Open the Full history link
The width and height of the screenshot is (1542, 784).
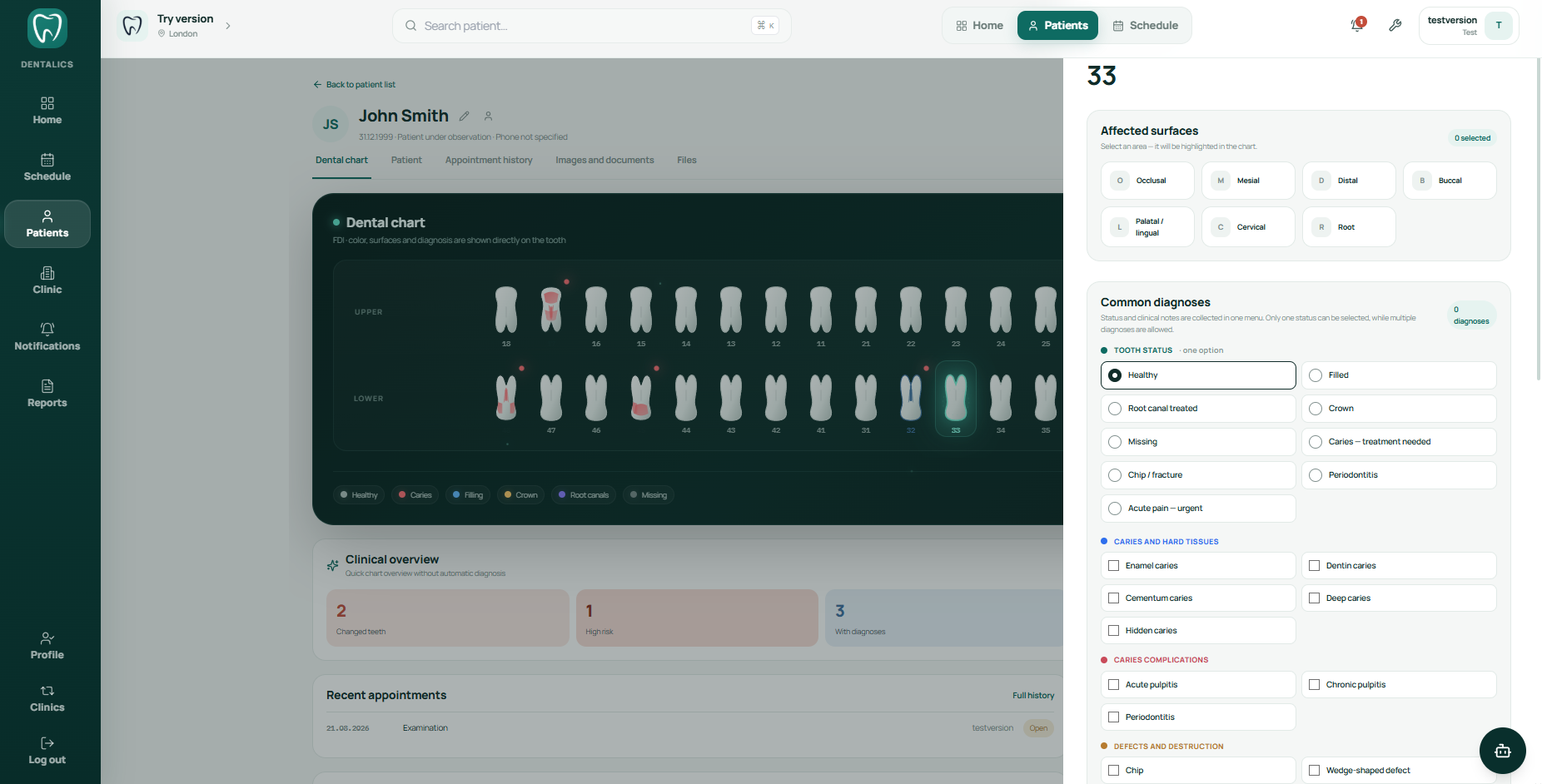[x=1033, y=696]
